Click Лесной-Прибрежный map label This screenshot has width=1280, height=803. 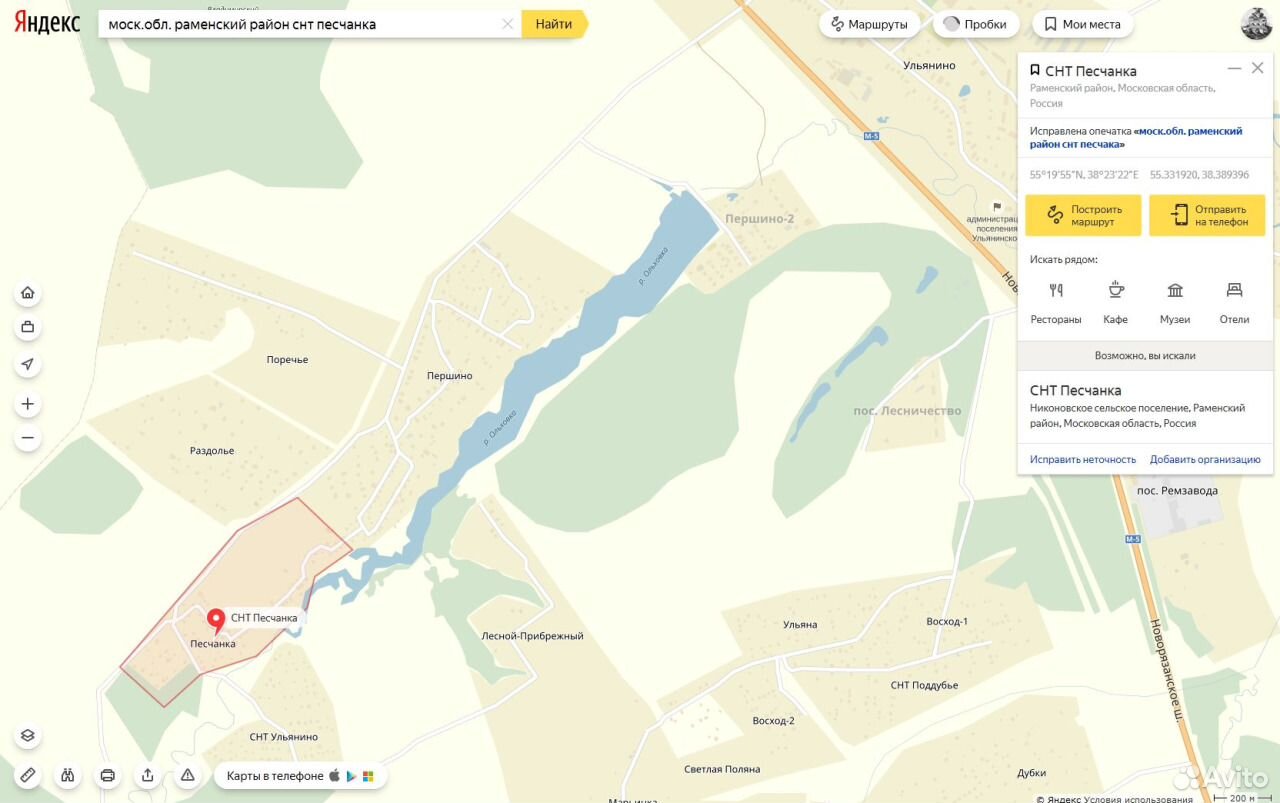(x=532, y=636)
